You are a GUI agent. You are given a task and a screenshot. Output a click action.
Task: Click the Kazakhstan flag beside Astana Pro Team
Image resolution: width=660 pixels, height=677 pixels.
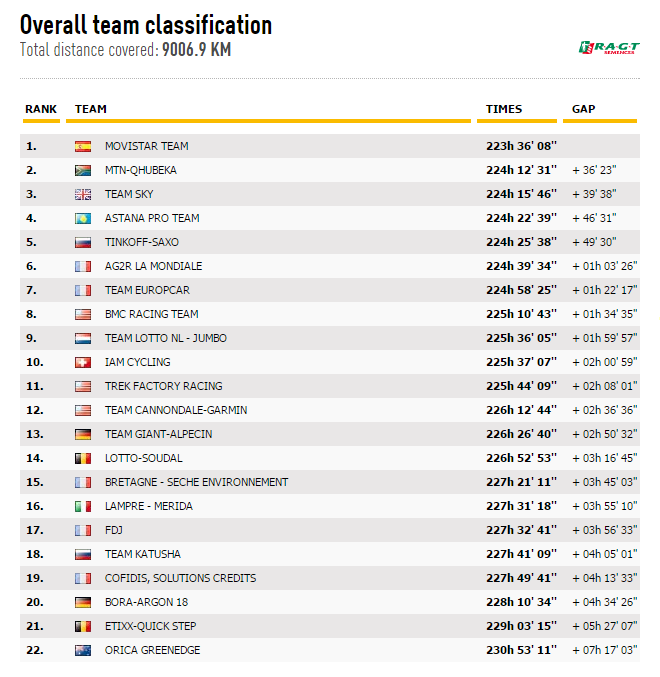point(83,218)
